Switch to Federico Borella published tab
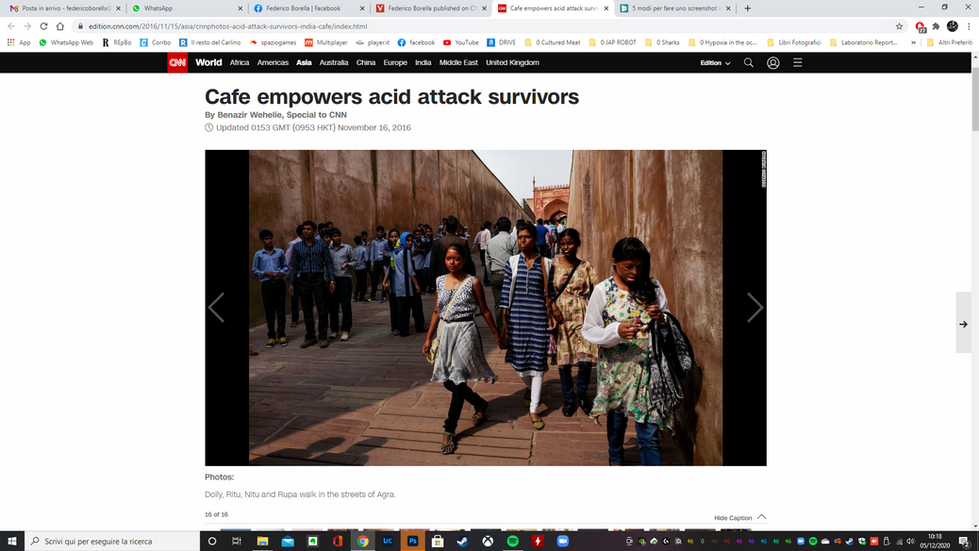 pos(431,8)
